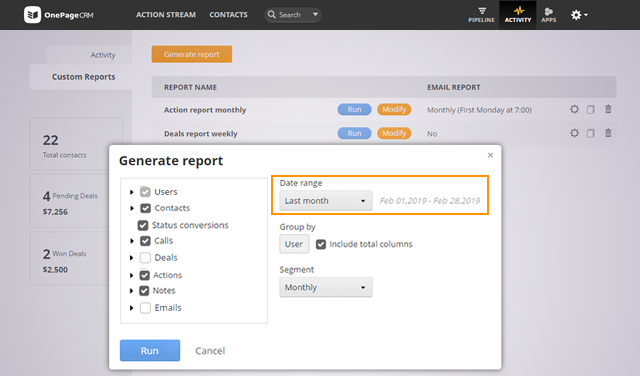Uncheck the Actions checkbox
This screenshot has height=376, width=640.
(x=144, y=275)
